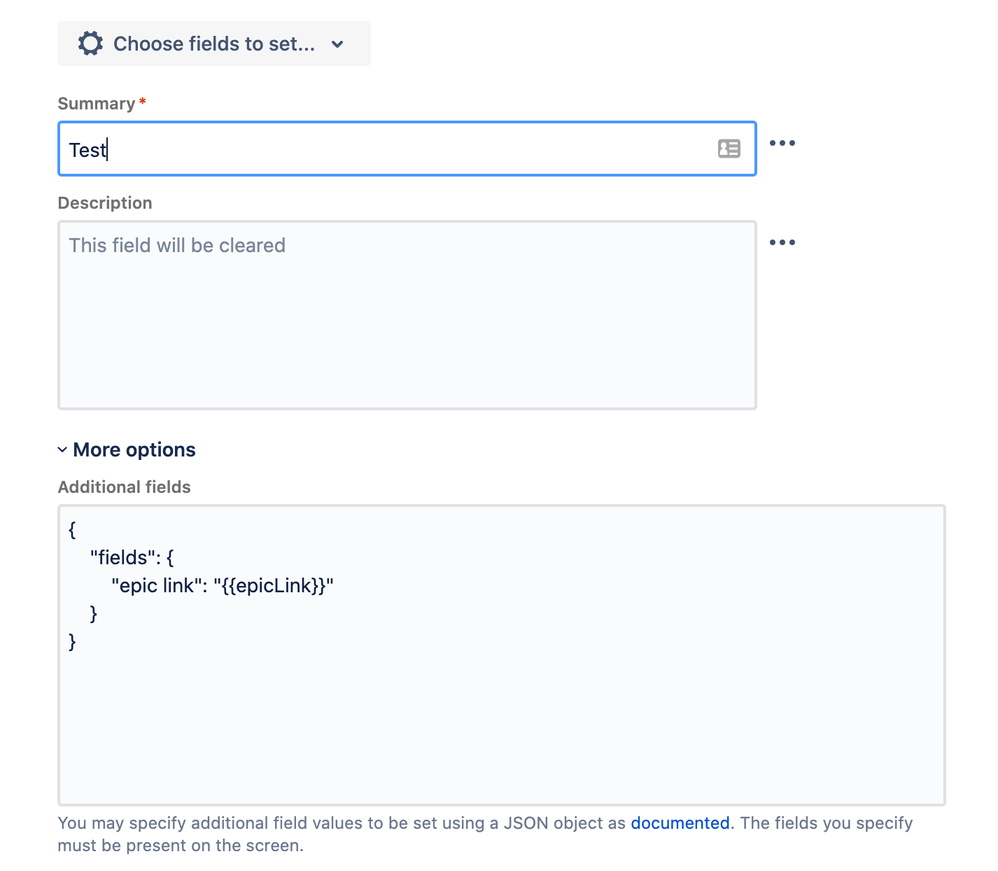This screenshot has height=871, width=998.
Task: Click into the Description text area
Action: click(407, 315)
